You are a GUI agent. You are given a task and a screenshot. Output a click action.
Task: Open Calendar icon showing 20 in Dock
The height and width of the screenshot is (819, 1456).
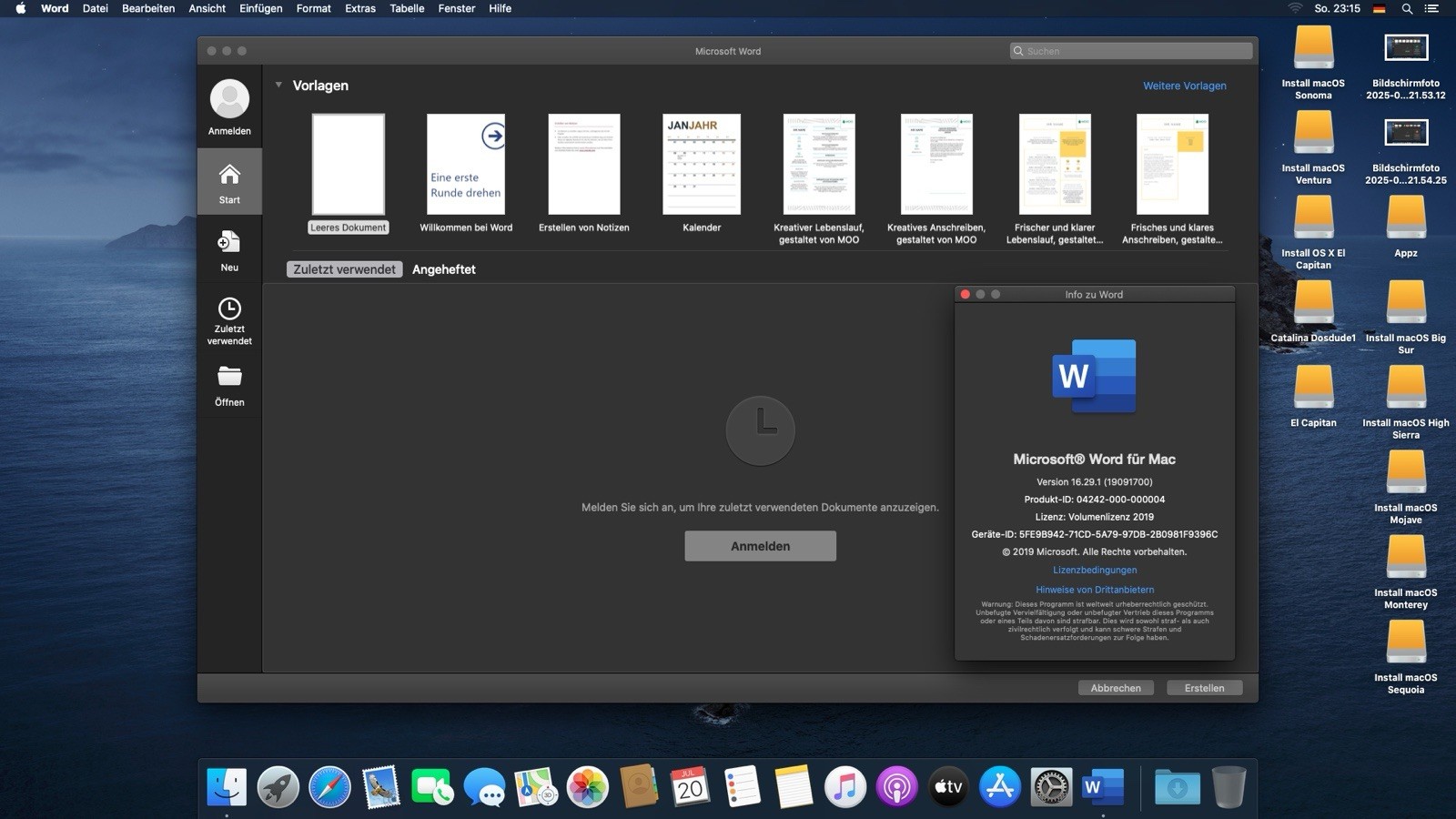click(x=691, y=787)
